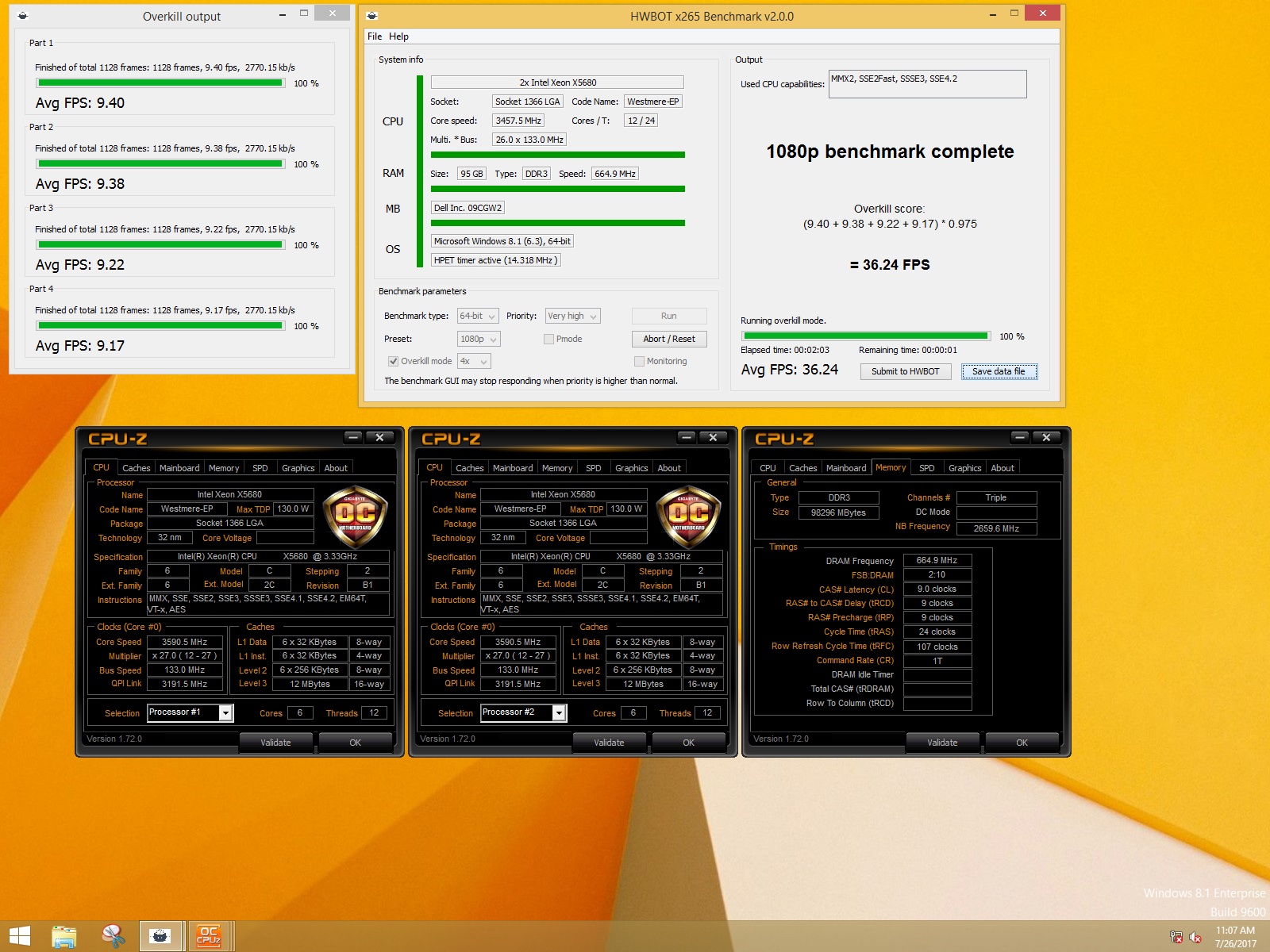Toggle Pmode checkbox
The image size is (1270, 952).
(548, 339)
